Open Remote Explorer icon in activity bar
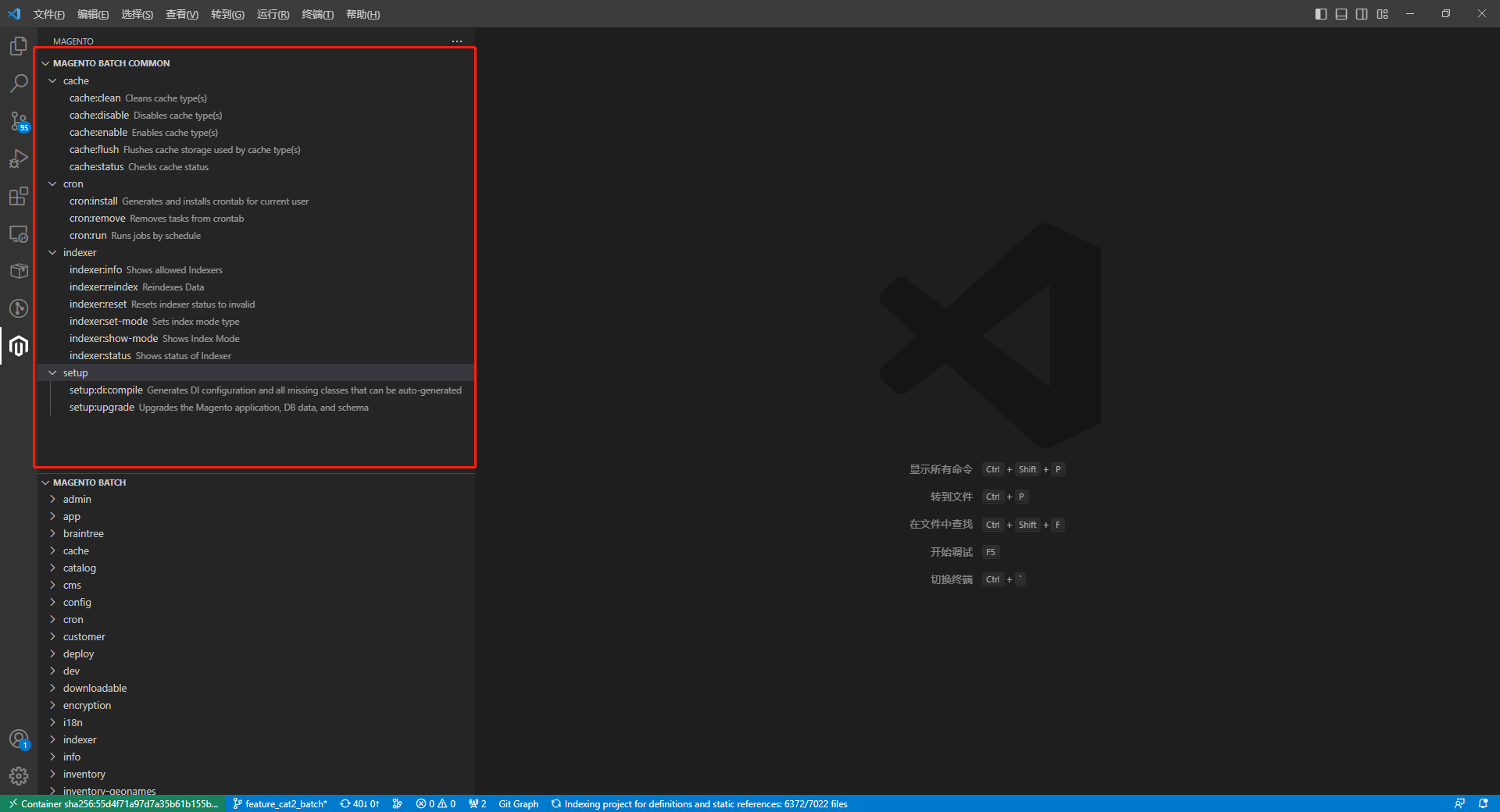 pyautogui.click(x=19, y=233)
